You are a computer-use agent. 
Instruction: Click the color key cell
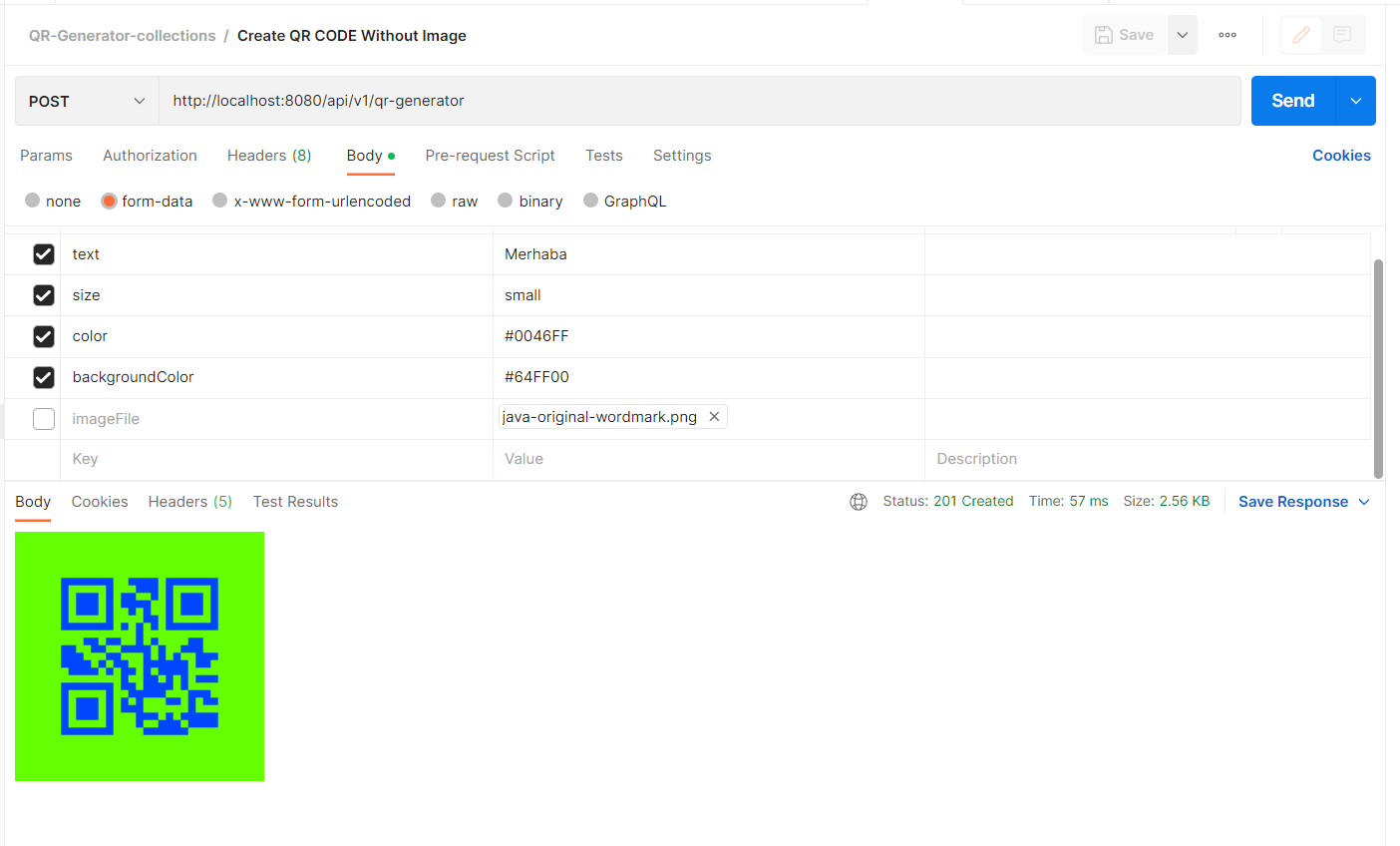click(x=276, y=336)
